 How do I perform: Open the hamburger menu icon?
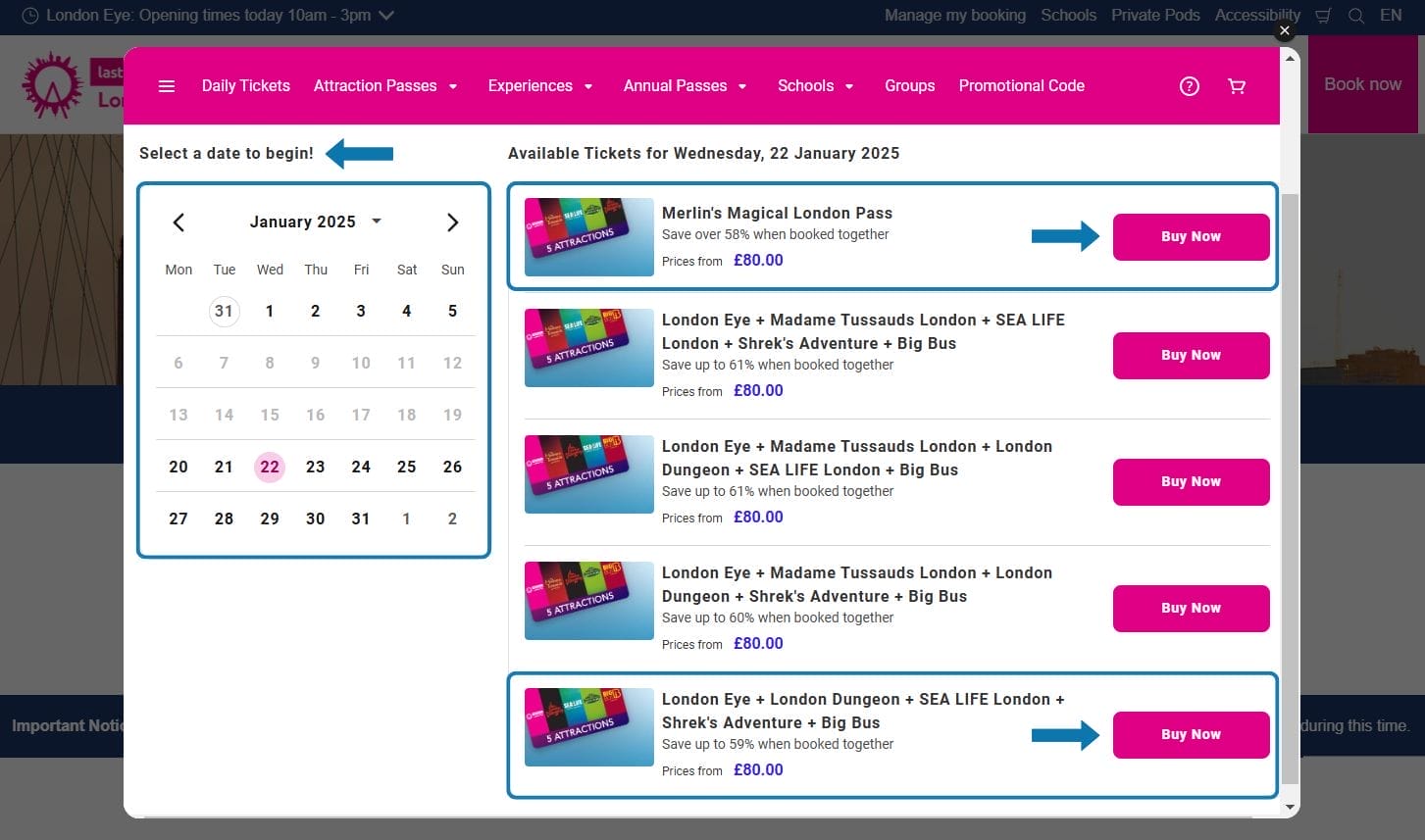167,86
